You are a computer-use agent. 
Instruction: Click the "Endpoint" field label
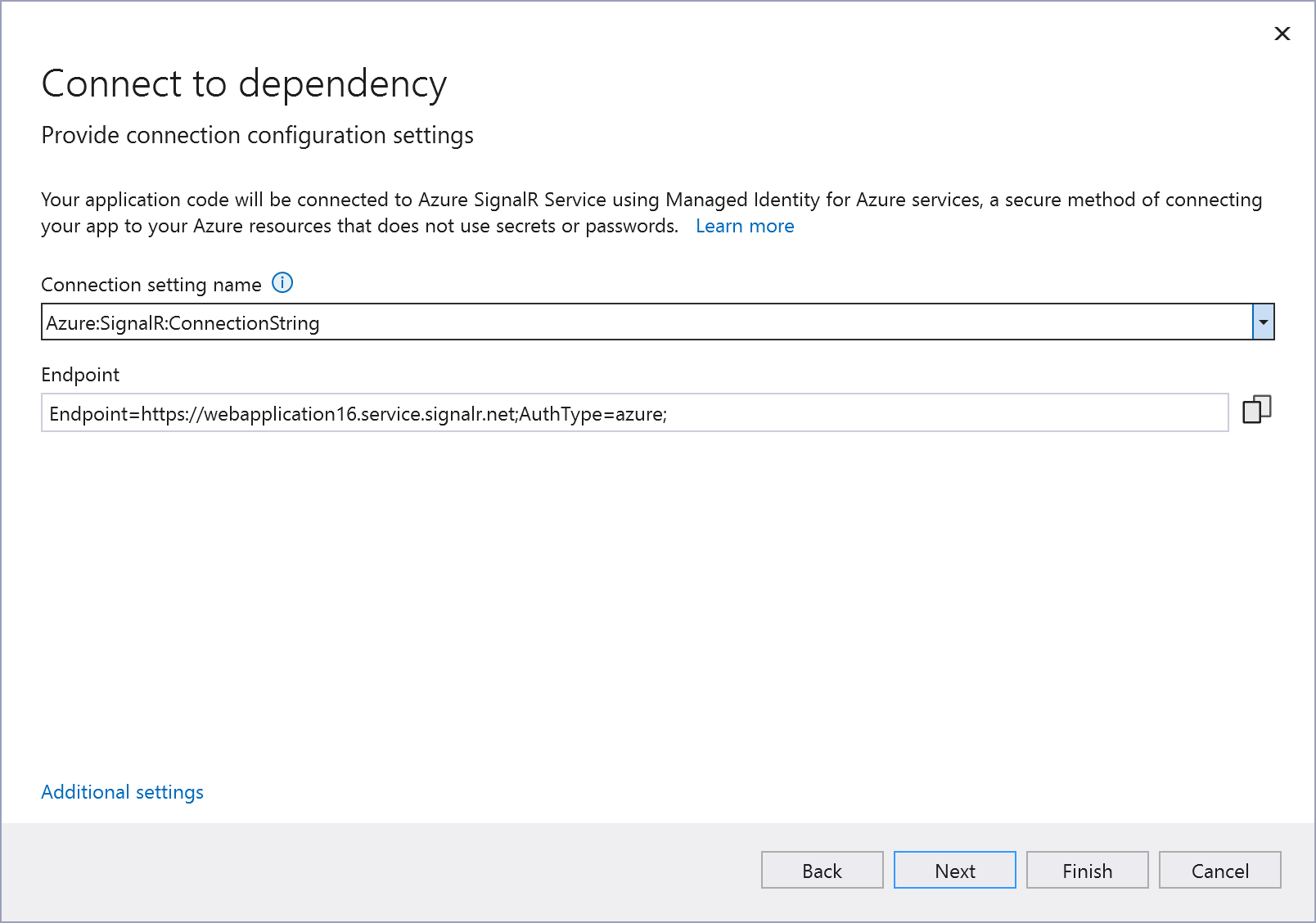coord(80,375)
